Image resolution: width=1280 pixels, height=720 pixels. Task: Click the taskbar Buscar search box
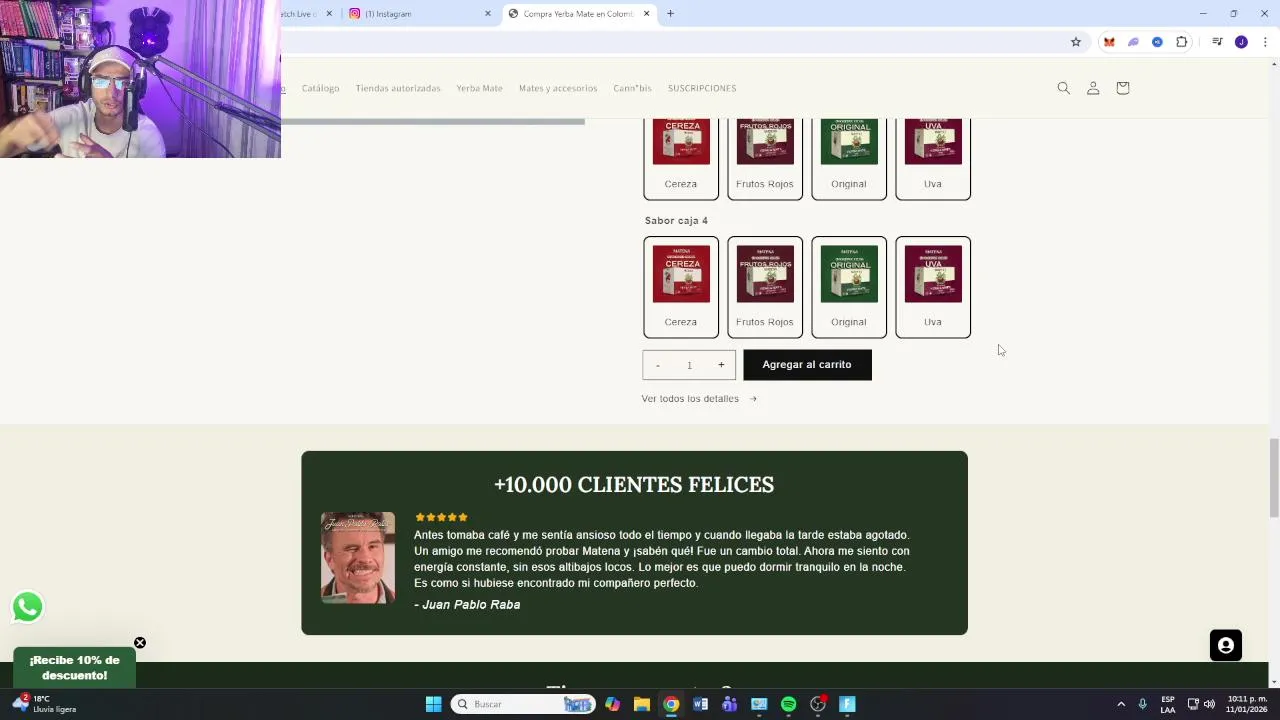pos(523,704)
